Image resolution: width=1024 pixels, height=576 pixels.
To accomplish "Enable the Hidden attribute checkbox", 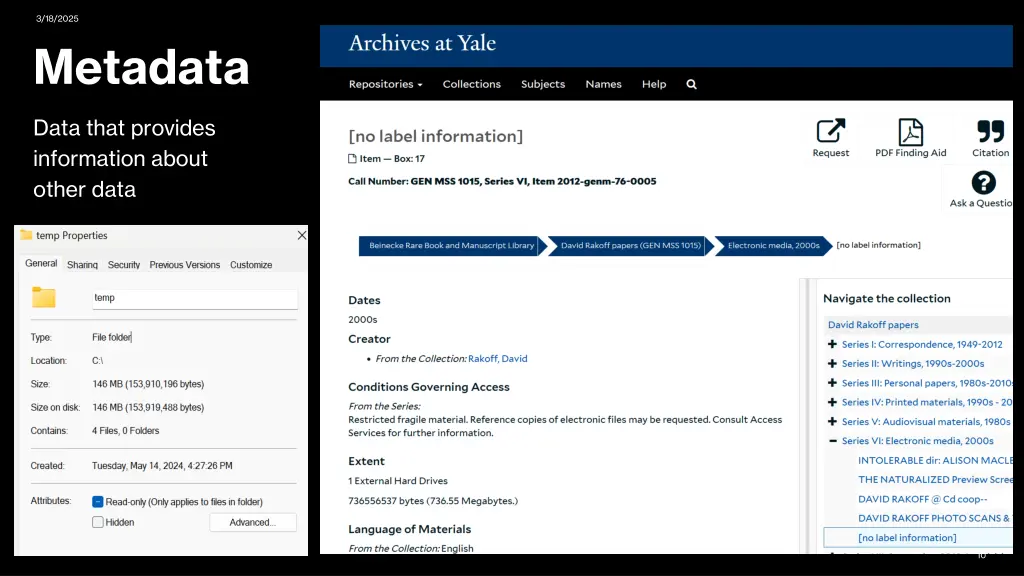I will click(98, 522).
